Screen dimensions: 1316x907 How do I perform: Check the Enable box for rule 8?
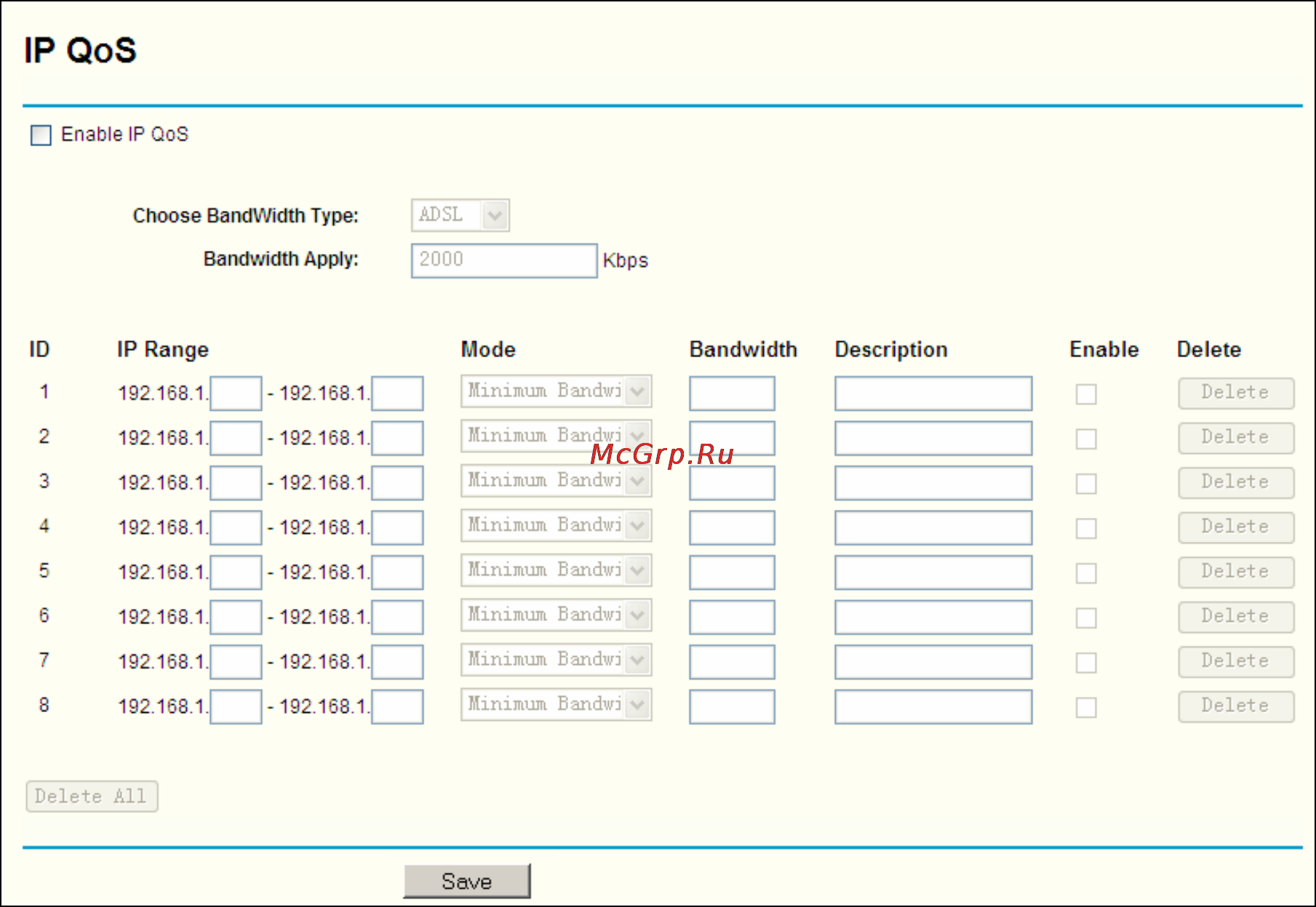pos(1086,708)
